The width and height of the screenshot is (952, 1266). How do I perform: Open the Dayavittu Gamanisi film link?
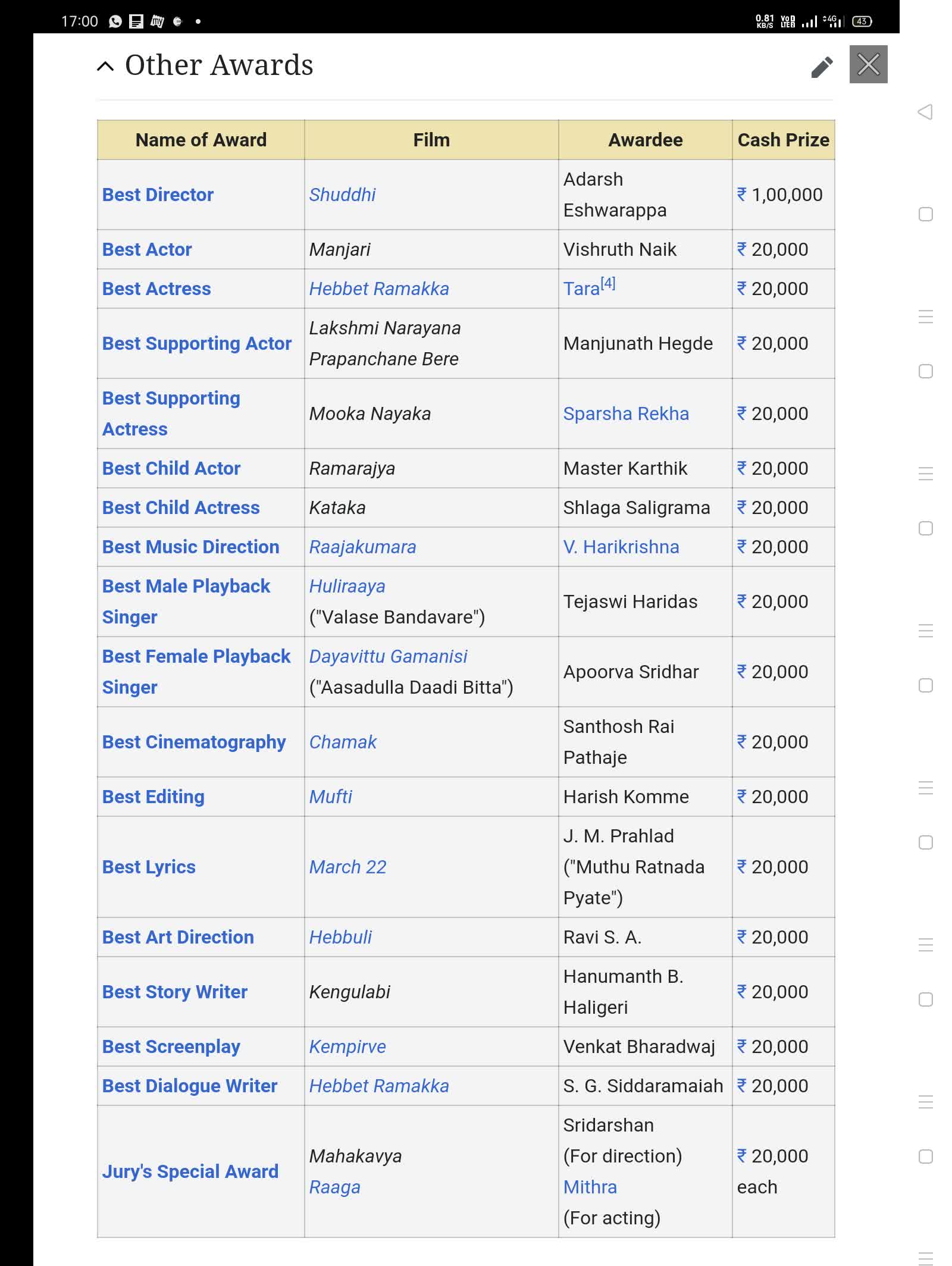coord(388,656)
